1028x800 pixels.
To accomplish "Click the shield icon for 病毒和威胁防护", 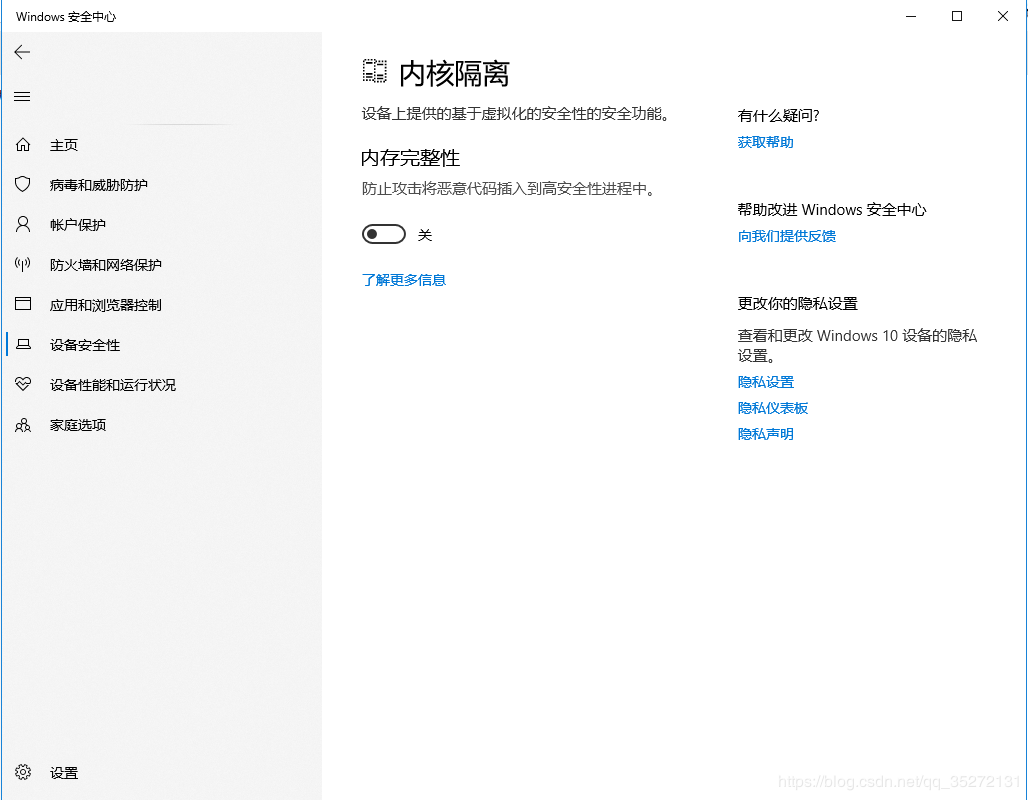I will tap(23, 184).
